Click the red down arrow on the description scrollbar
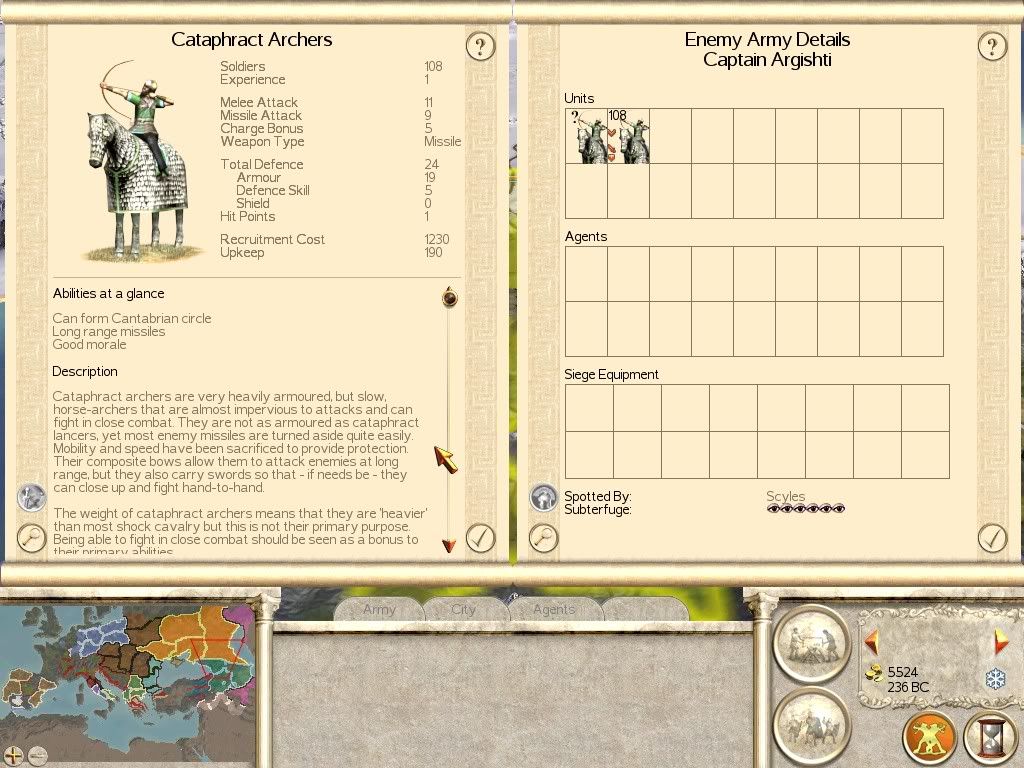This screenshot has height=768, width=1024. point(449,545)
